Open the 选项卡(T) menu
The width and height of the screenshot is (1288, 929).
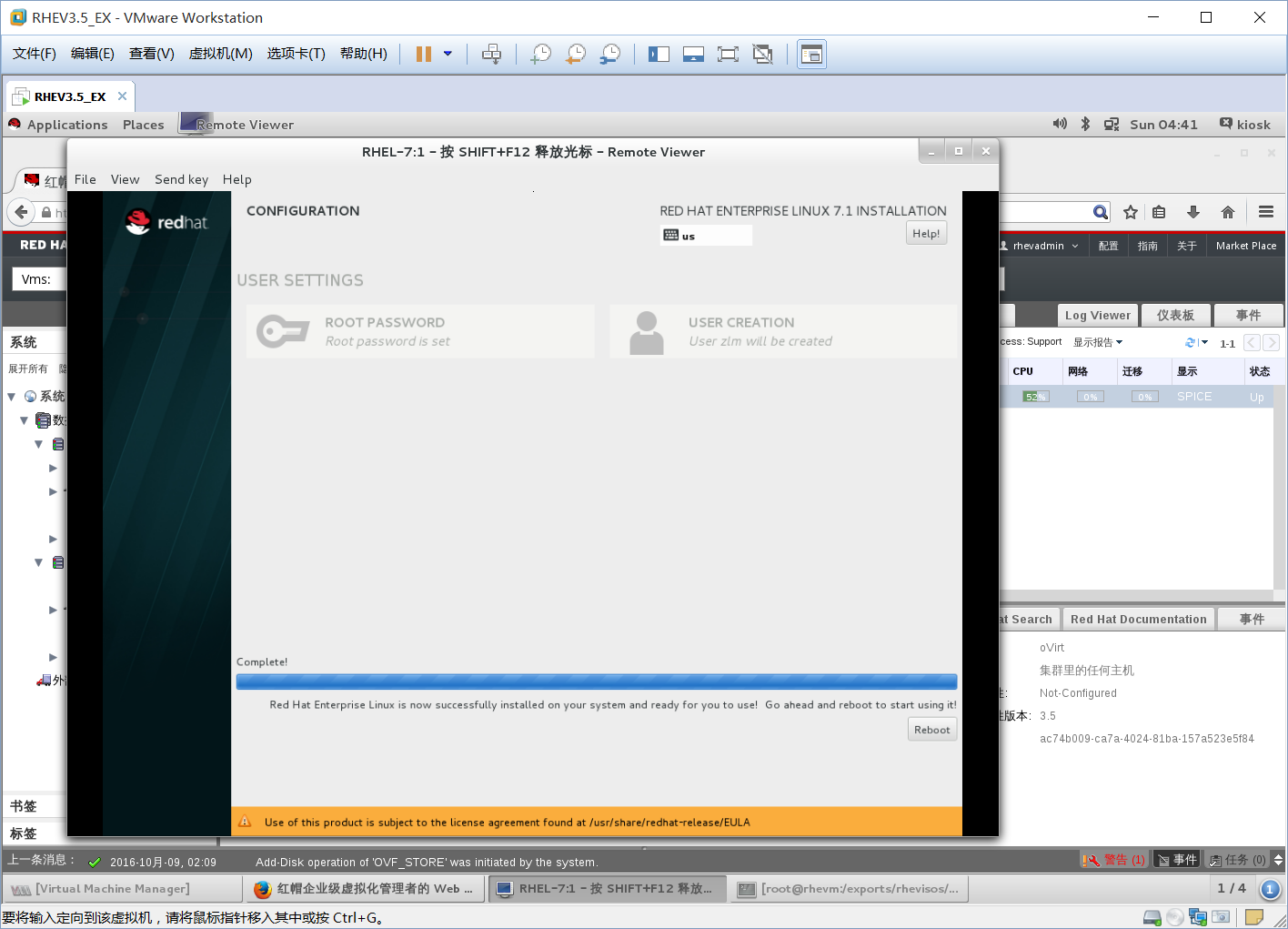(x=296, y=54)
